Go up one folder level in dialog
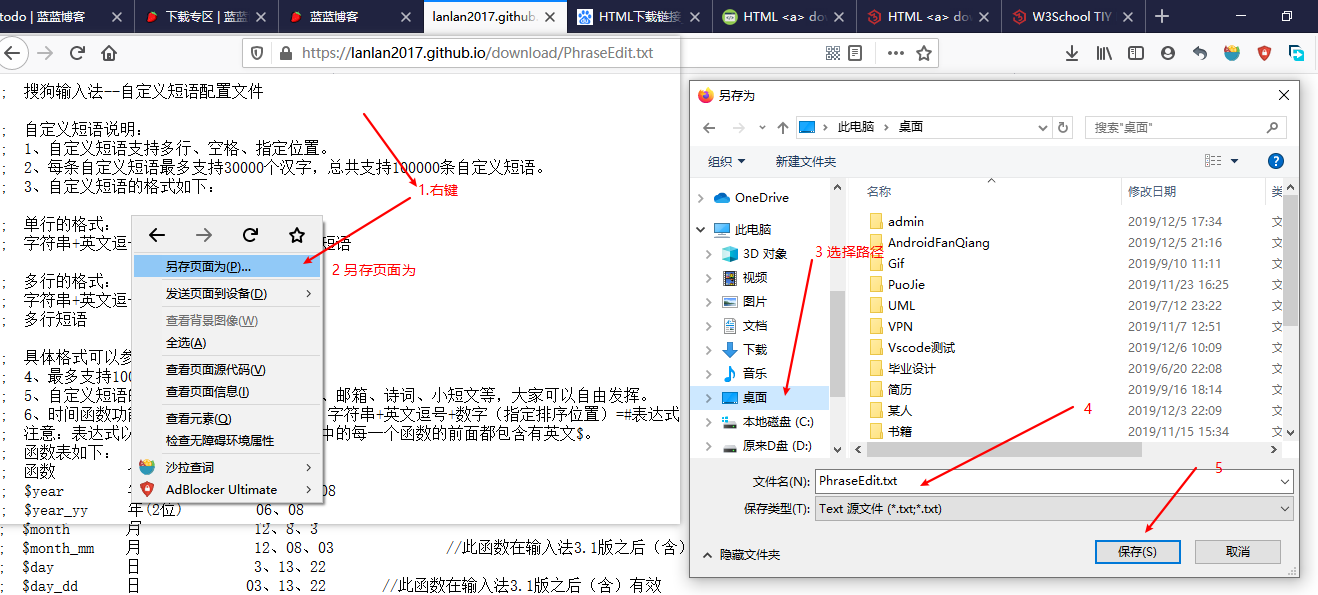This screenshot has width=1318, height=595. [x=783, y=128]
